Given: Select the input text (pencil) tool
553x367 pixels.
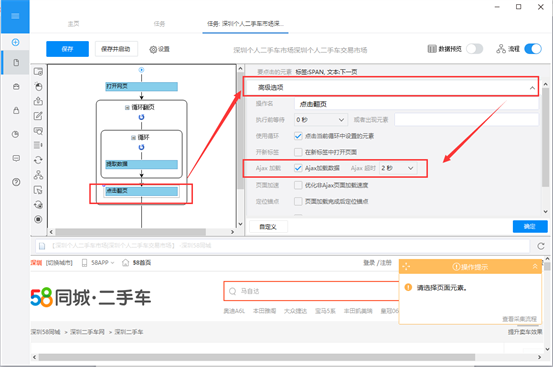Looking at the screenshot, I should click(x=38, y=116).
